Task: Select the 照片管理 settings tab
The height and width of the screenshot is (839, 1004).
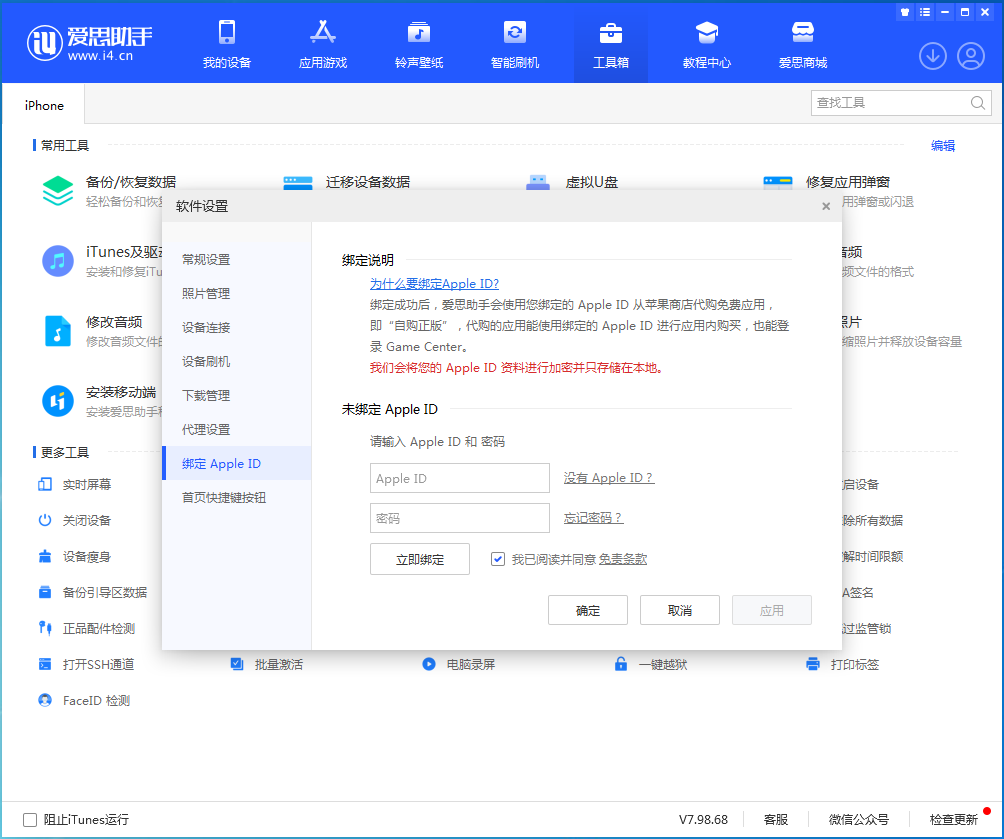Action: (204, 292)
